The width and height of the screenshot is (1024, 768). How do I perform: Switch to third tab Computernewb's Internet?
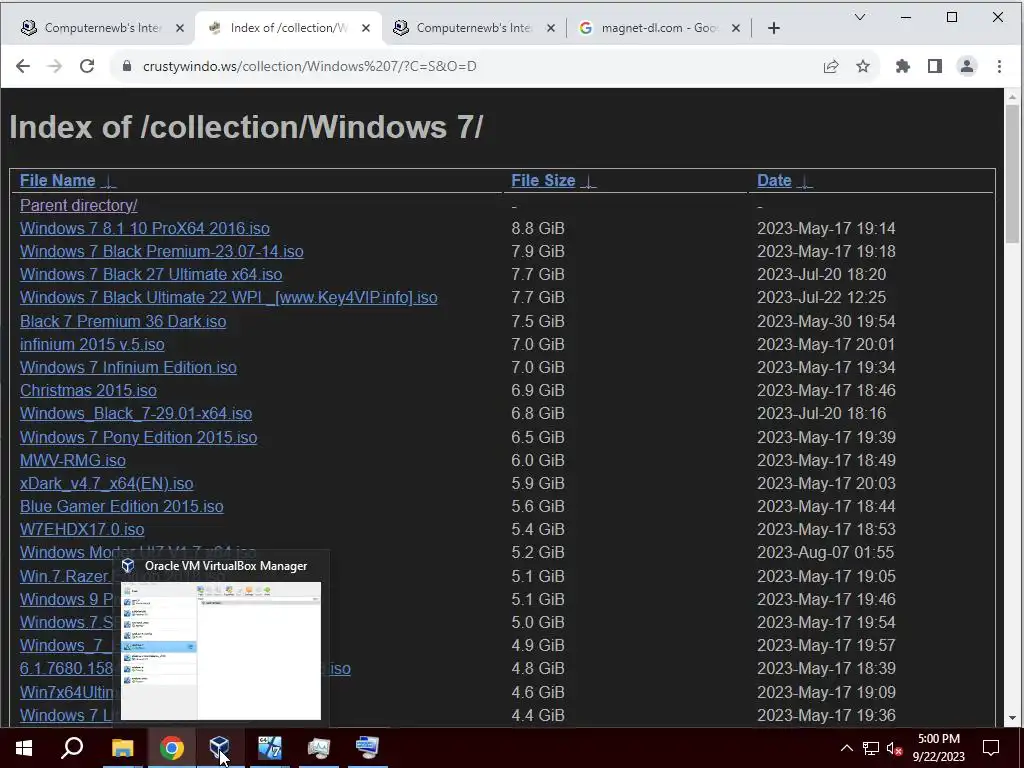pos(473,28)
